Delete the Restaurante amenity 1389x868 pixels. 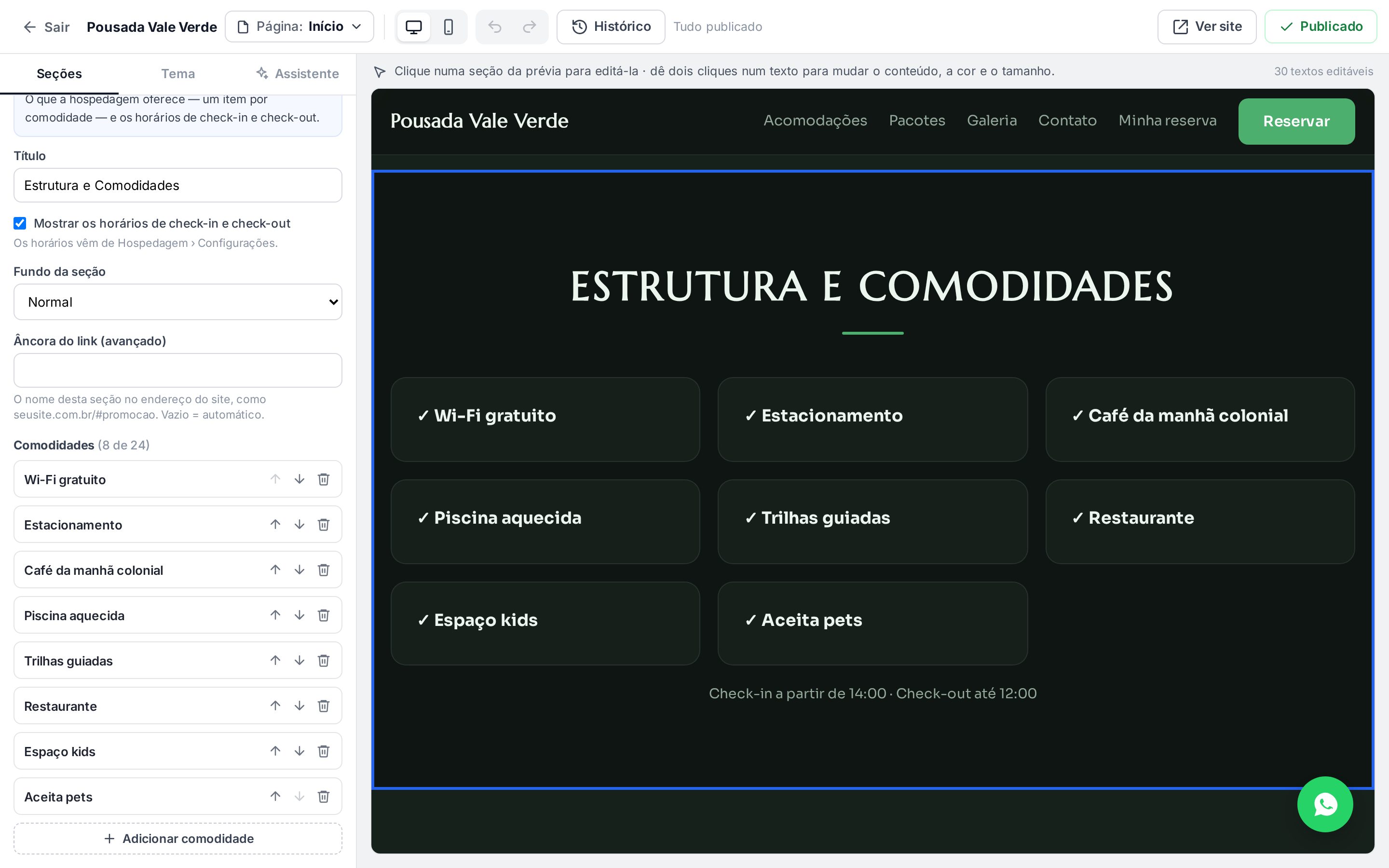[x=324, y=705]
